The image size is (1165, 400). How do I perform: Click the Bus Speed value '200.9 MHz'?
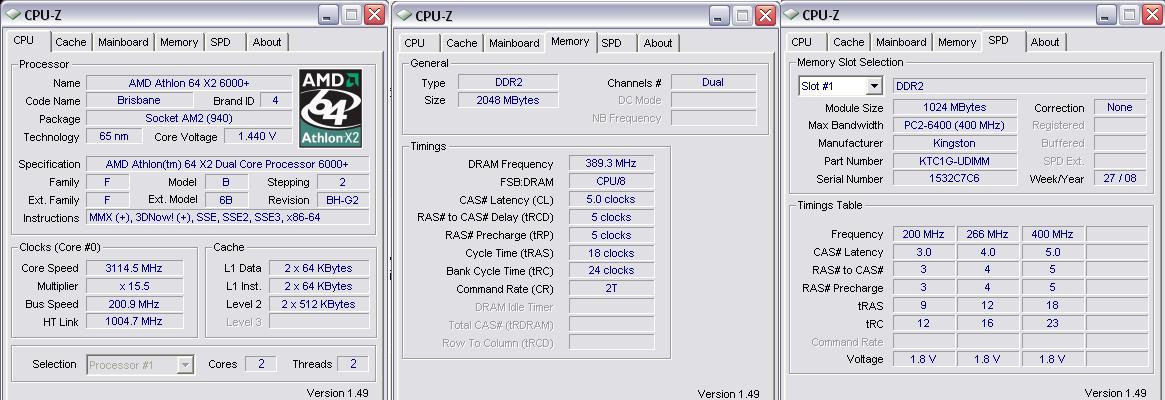point(134,304)
